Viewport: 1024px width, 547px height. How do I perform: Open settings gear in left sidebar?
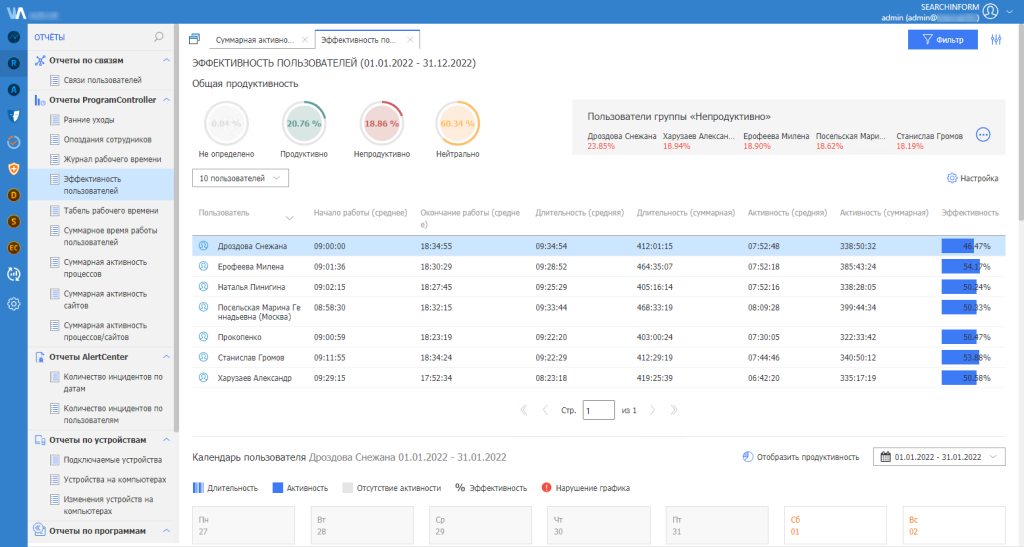(14, 304)
